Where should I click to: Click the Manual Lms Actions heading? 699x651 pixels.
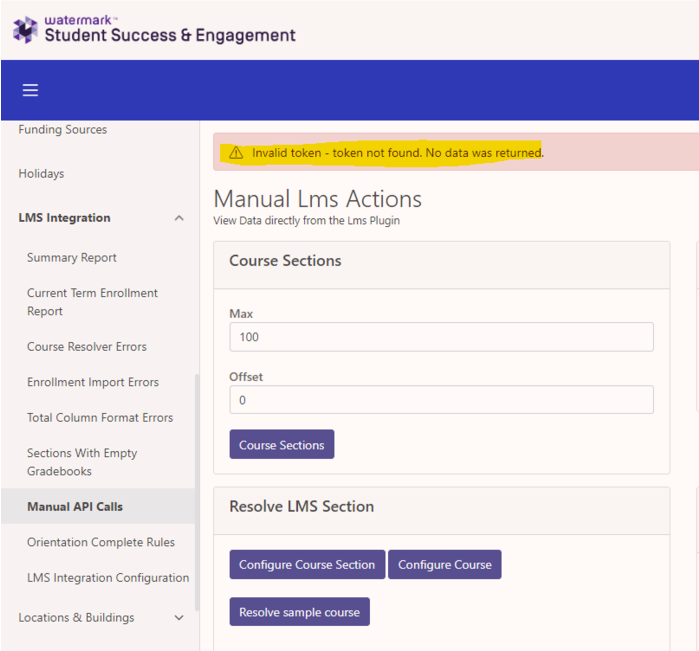(x=317, y=199)
